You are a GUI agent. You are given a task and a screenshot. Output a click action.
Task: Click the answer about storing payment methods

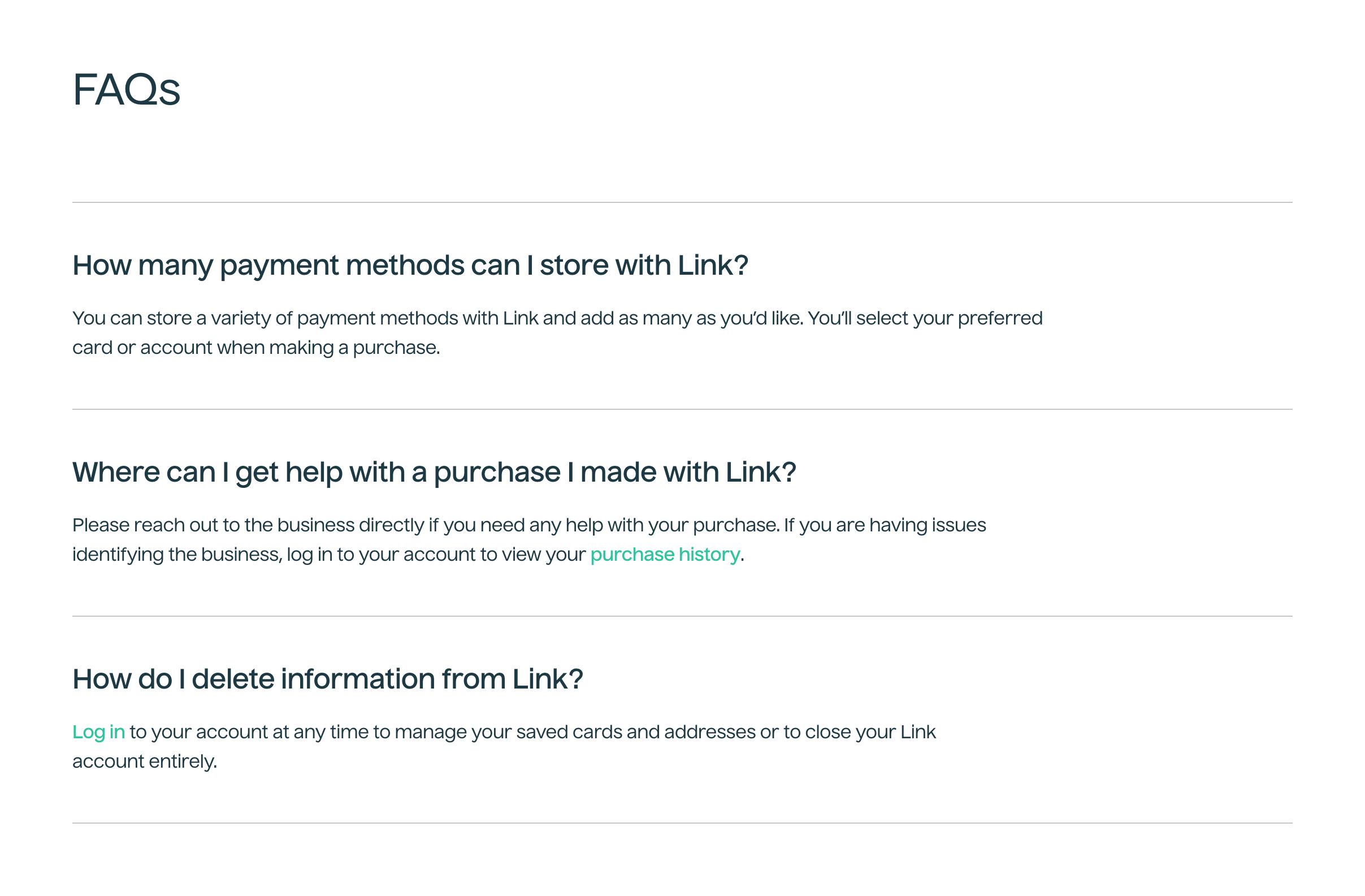(x=556, y=332)
